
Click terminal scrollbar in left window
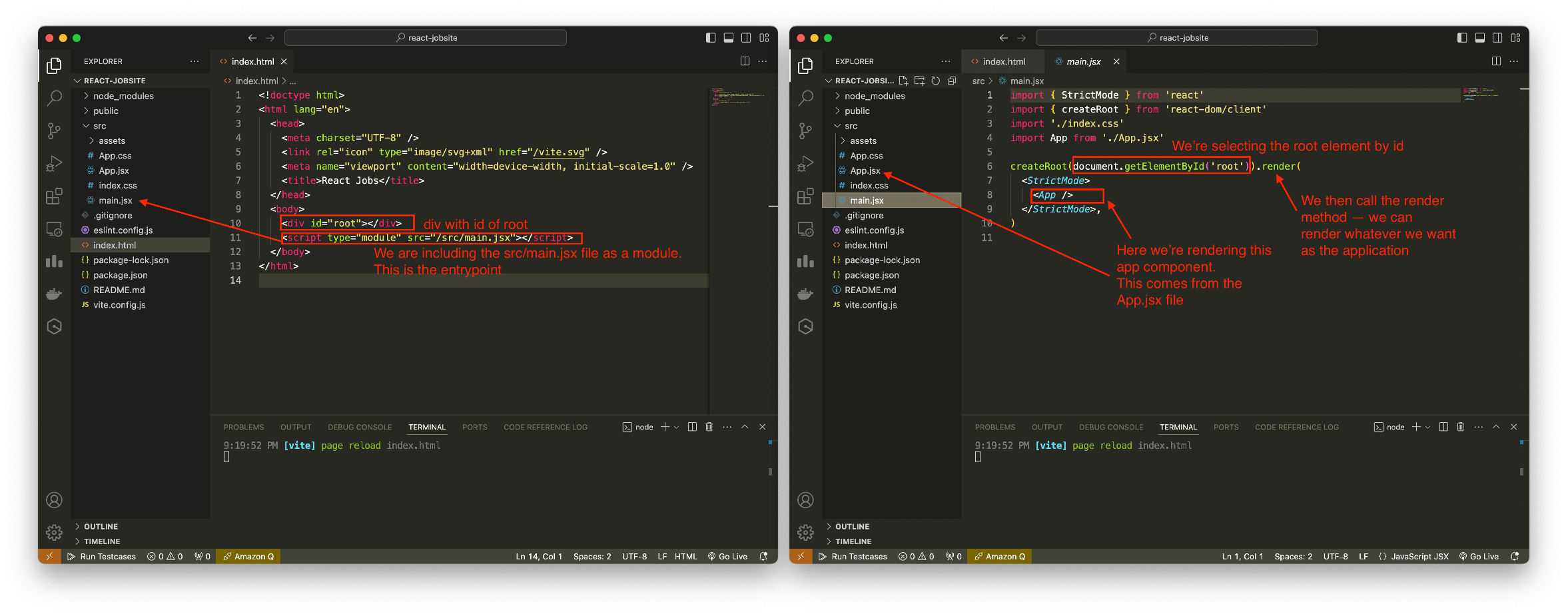(x=770, y=471)
